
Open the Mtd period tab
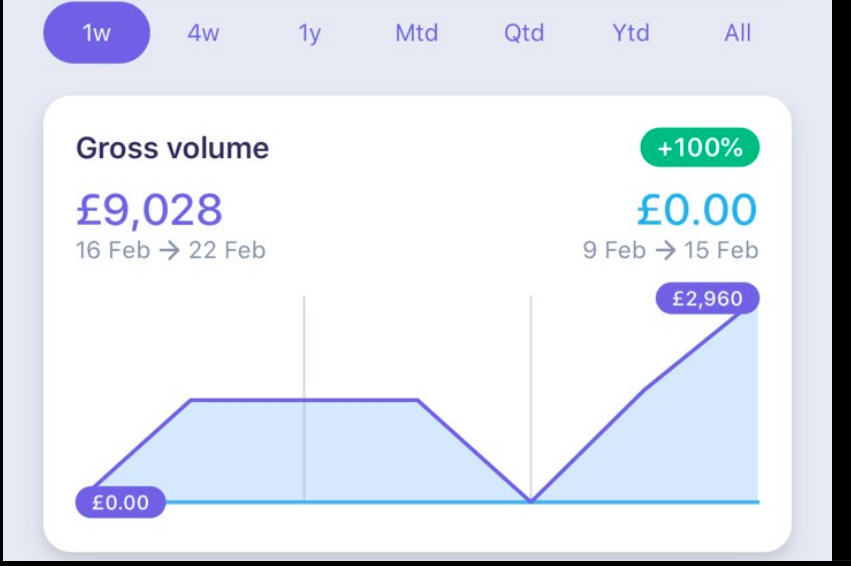coord(417,33)
